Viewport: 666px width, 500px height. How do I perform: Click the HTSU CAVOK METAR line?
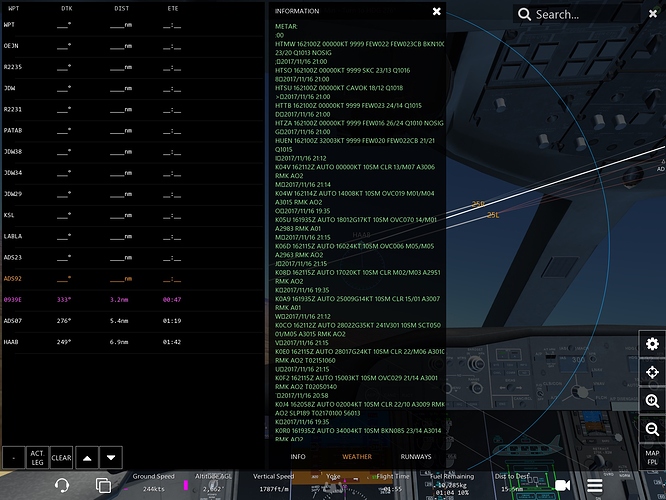[x=339, y=88]
